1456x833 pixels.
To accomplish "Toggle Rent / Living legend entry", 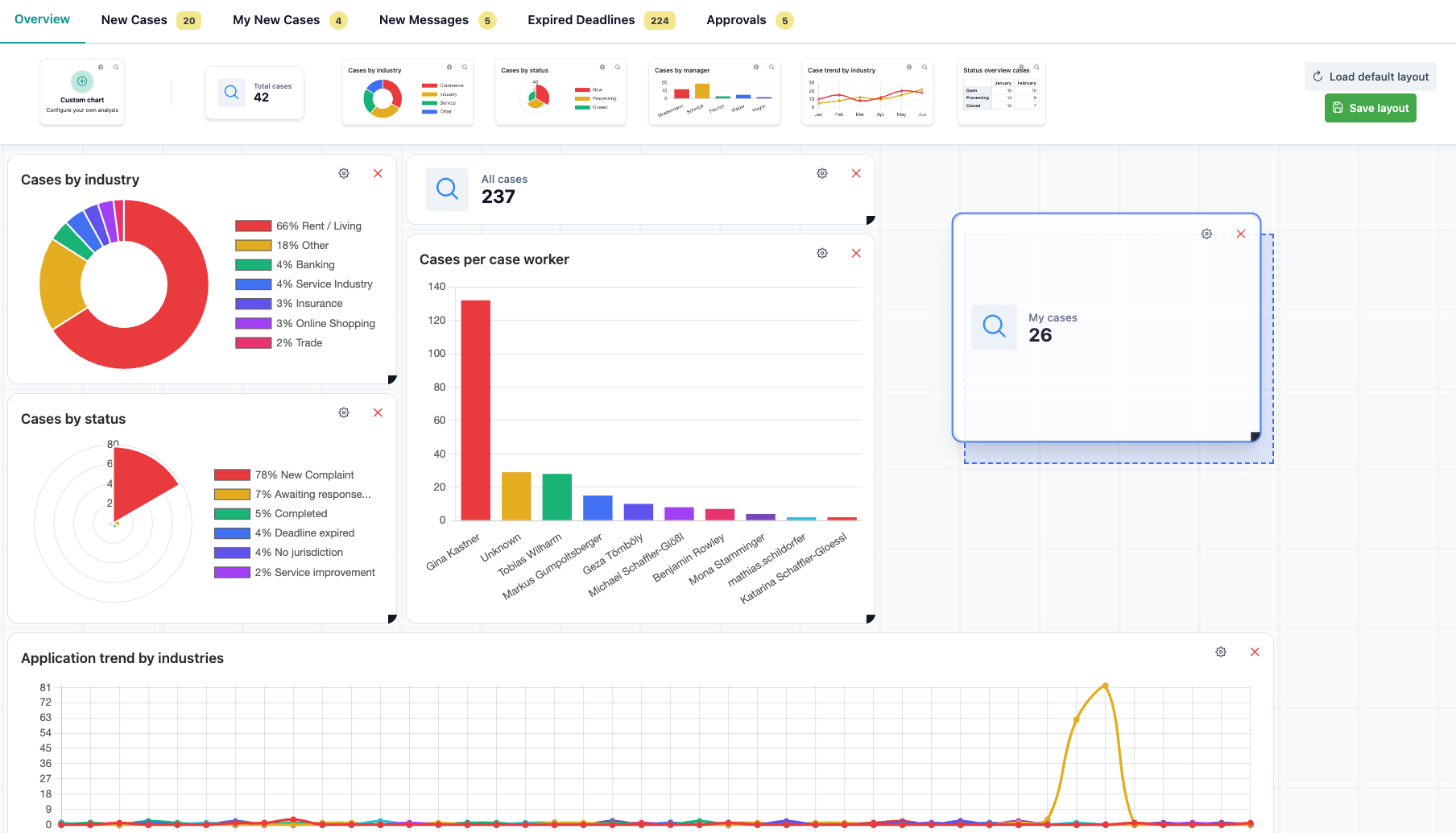I will (299, 226).
